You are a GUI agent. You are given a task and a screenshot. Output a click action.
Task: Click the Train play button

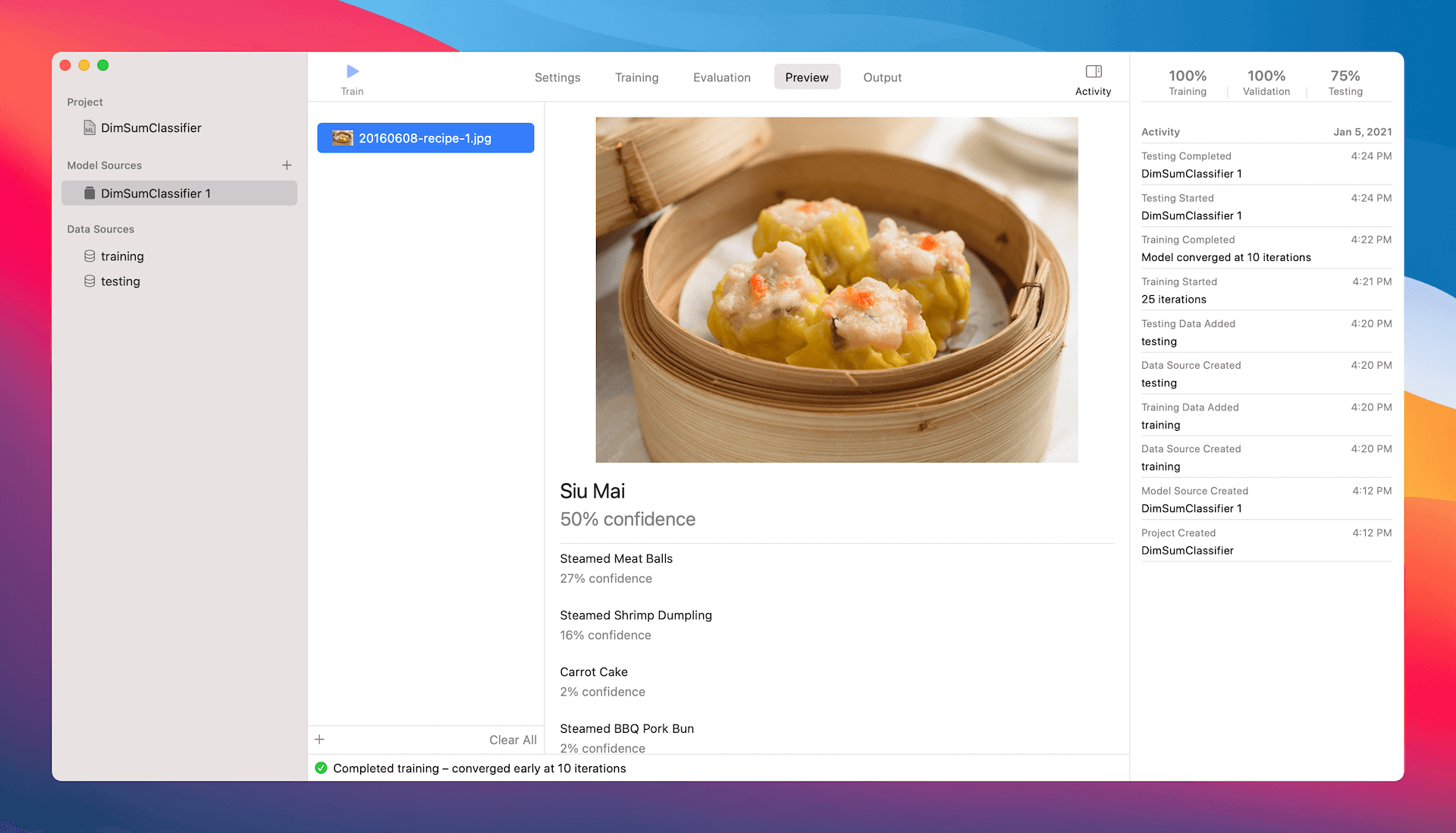(352, 72)
